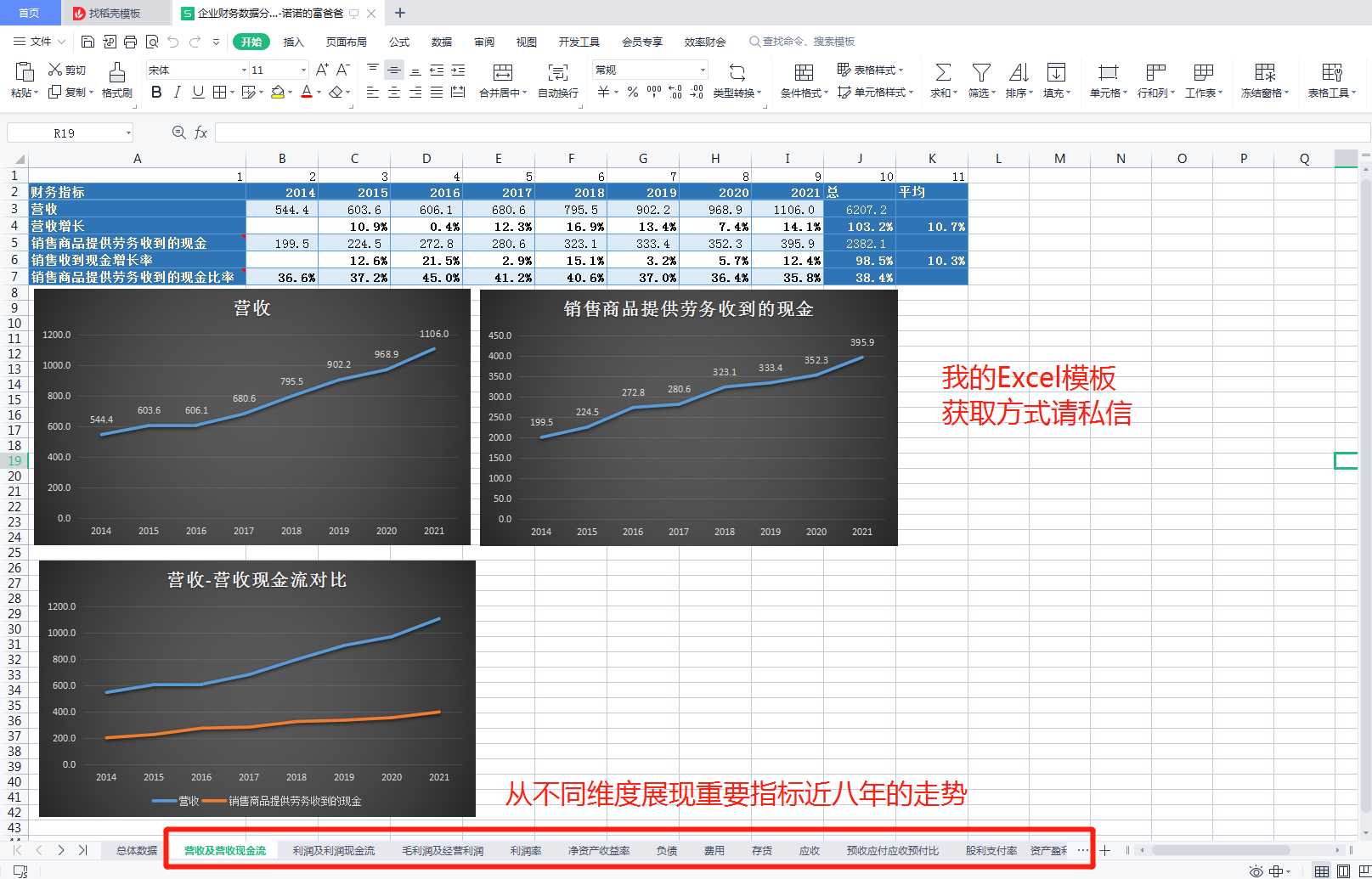Screen dimensions: 1372x879
Task: Click the Print icon
Action: (x=130, y=42)
